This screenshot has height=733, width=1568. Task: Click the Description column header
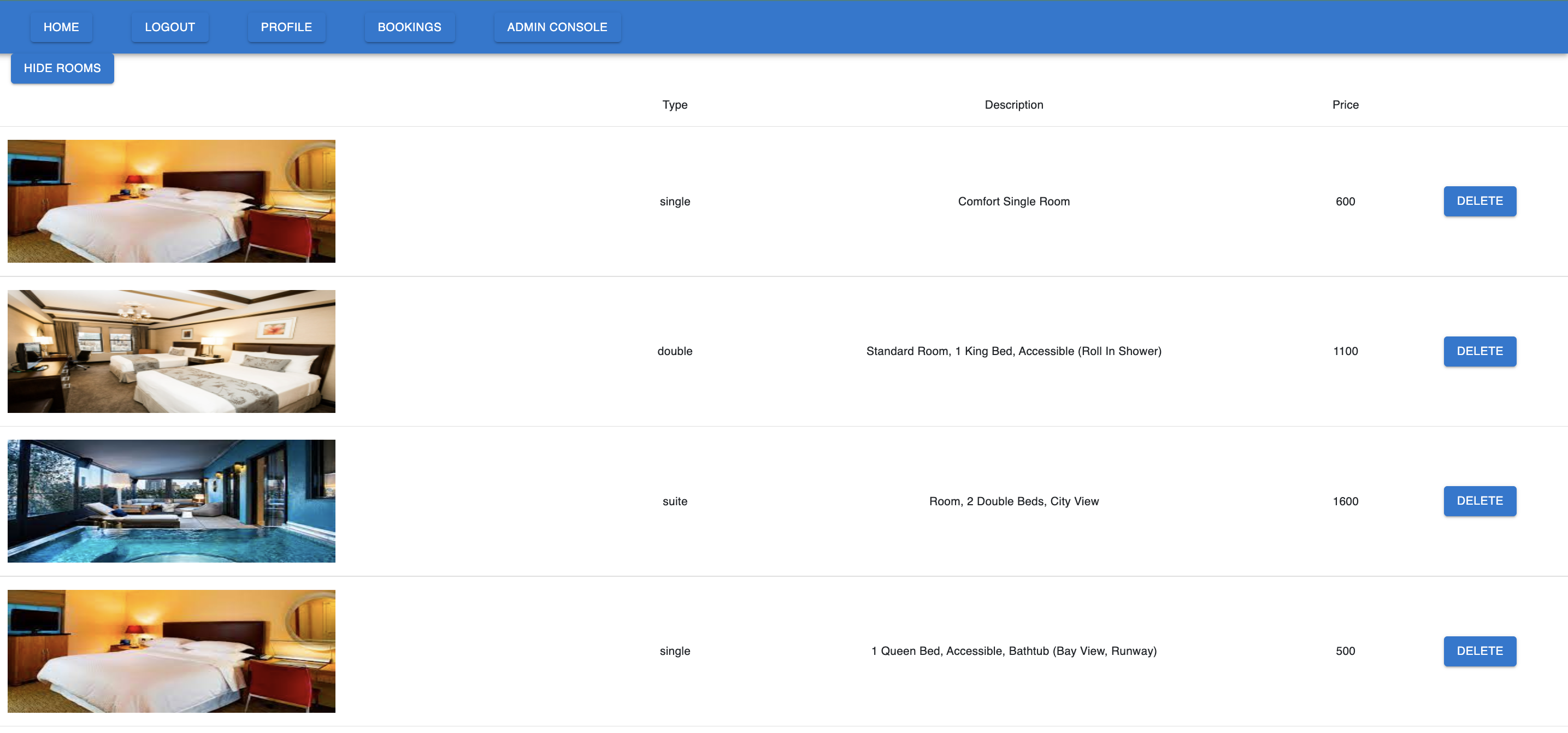click(1013, 104)
